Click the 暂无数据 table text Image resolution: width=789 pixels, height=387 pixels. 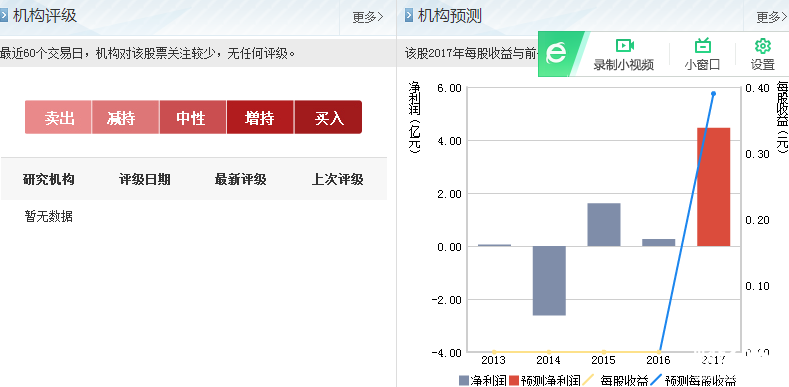(x=49, y=216)
